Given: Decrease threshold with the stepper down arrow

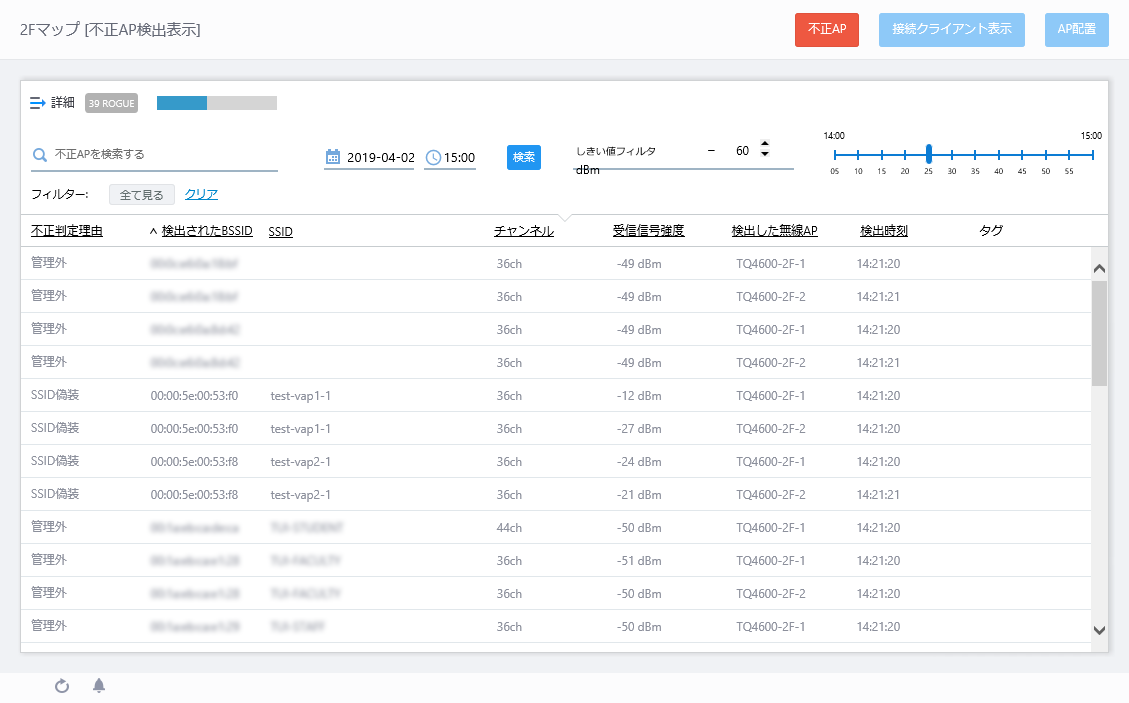Looking at the screenshot, I should 765,153.
